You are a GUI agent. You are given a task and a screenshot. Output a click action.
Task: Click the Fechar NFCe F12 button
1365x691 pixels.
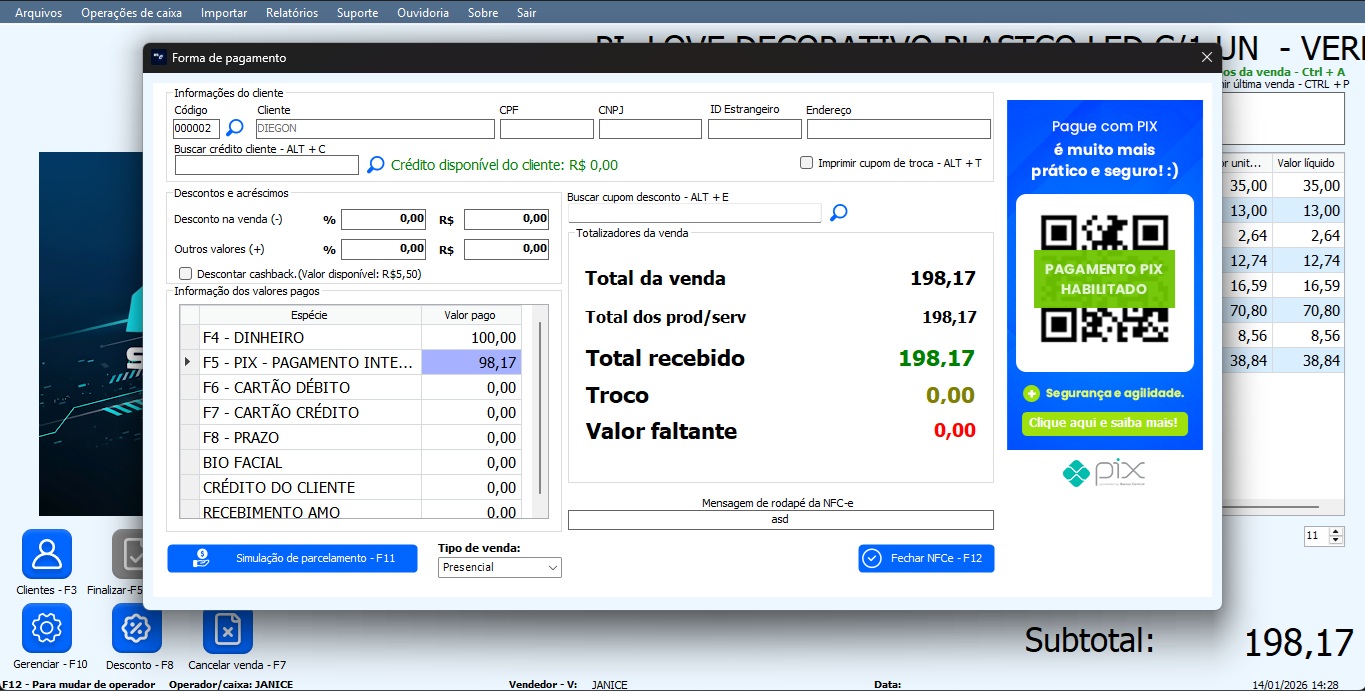coord(926,558)
